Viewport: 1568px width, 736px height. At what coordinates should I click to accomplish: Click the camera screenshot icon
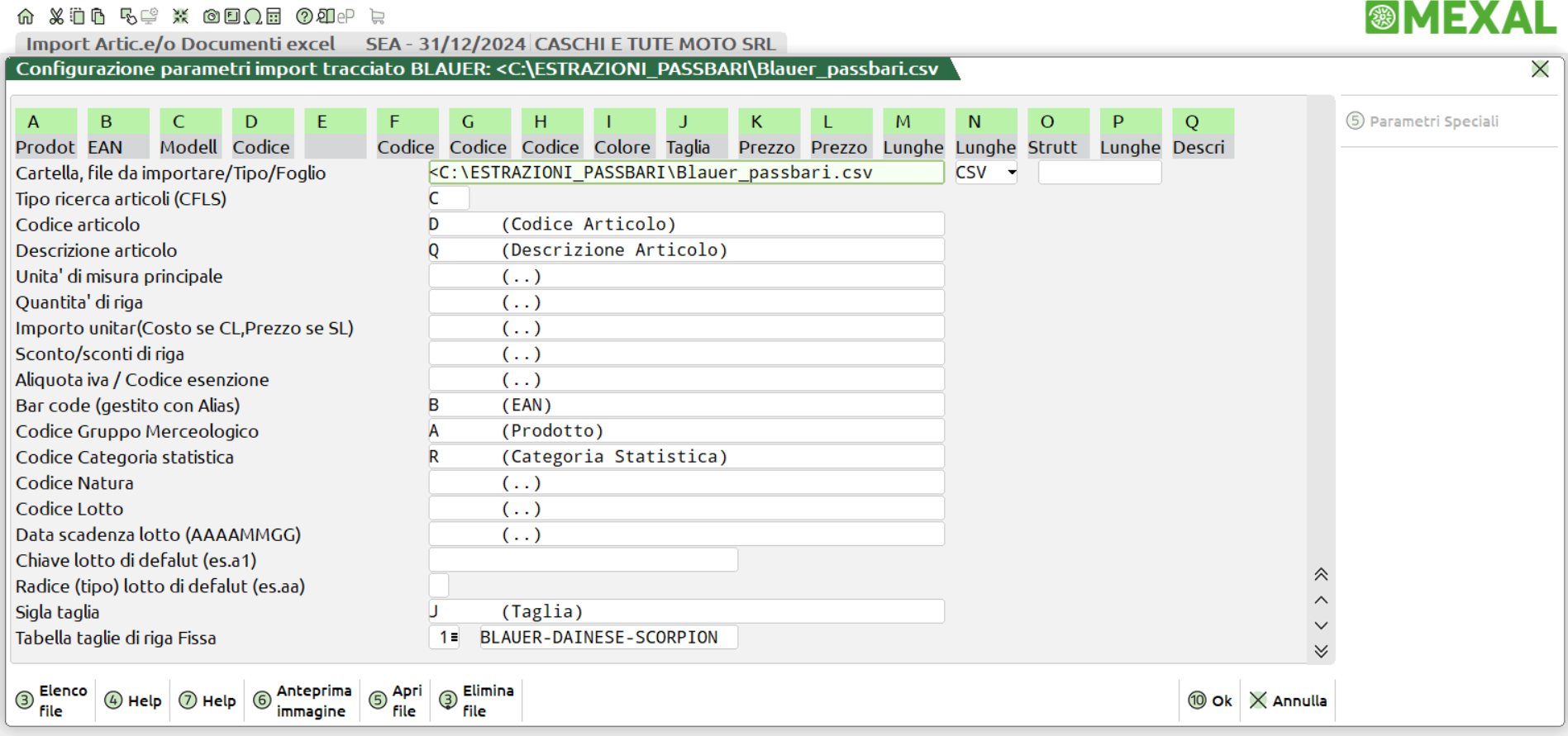click(x=212, y=17)
